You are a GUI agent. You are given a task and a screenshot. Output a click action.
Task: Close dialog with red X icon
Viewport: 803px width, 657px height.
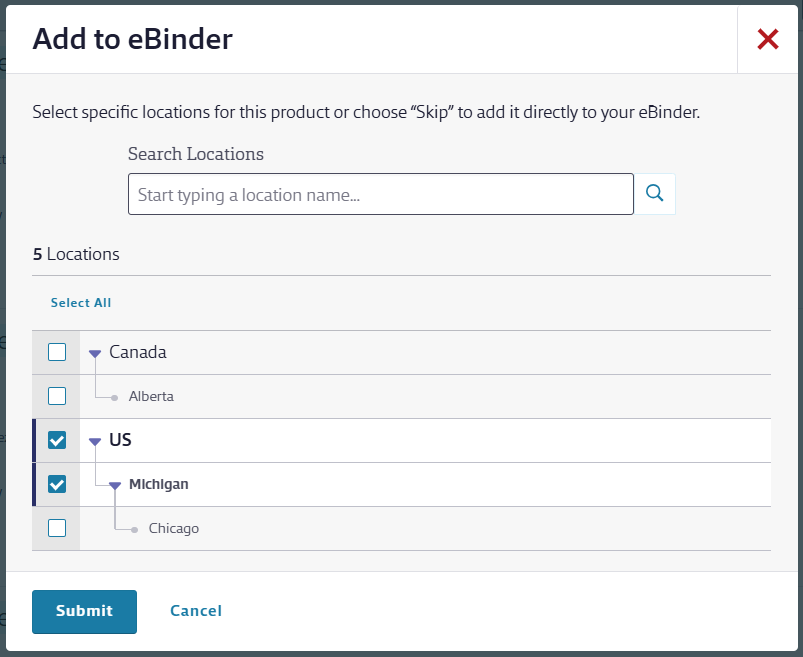[x=768, y=39]
